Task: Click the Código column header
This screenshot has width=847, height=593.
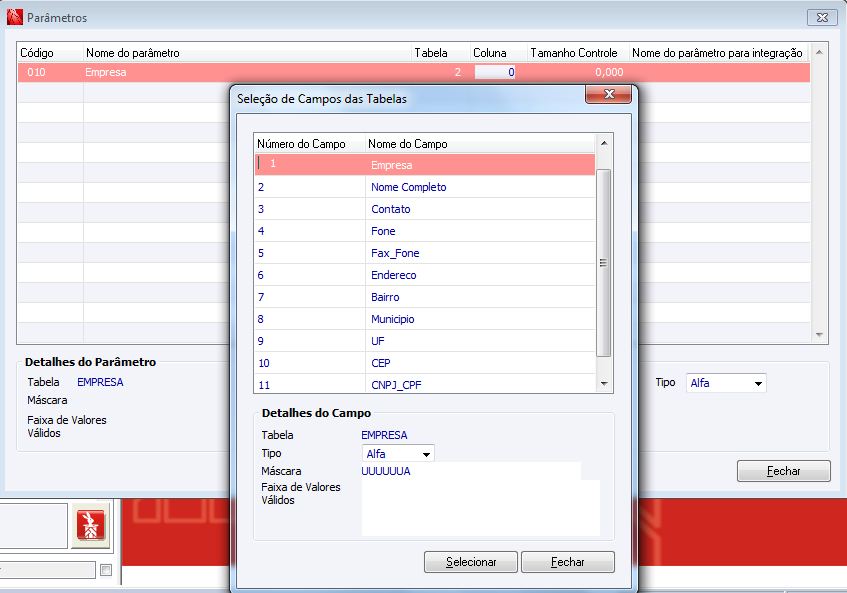Action: (50, 53)
